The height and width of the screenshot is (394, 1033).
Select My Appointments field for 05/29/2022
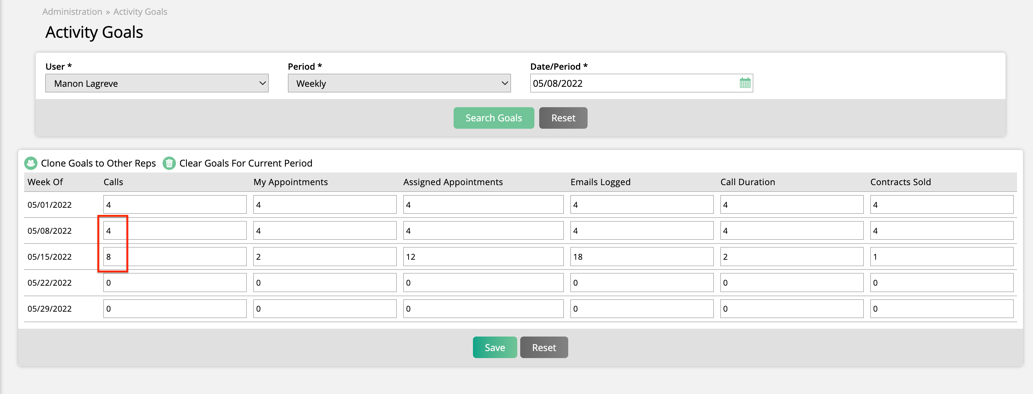(x=325, y=308)
